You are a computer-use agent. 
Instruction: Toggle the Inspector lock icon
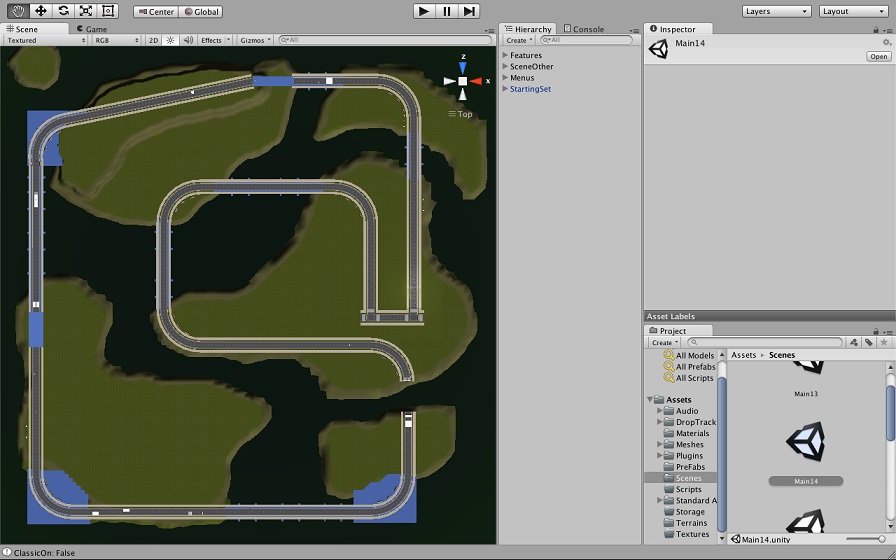[876, 29]
